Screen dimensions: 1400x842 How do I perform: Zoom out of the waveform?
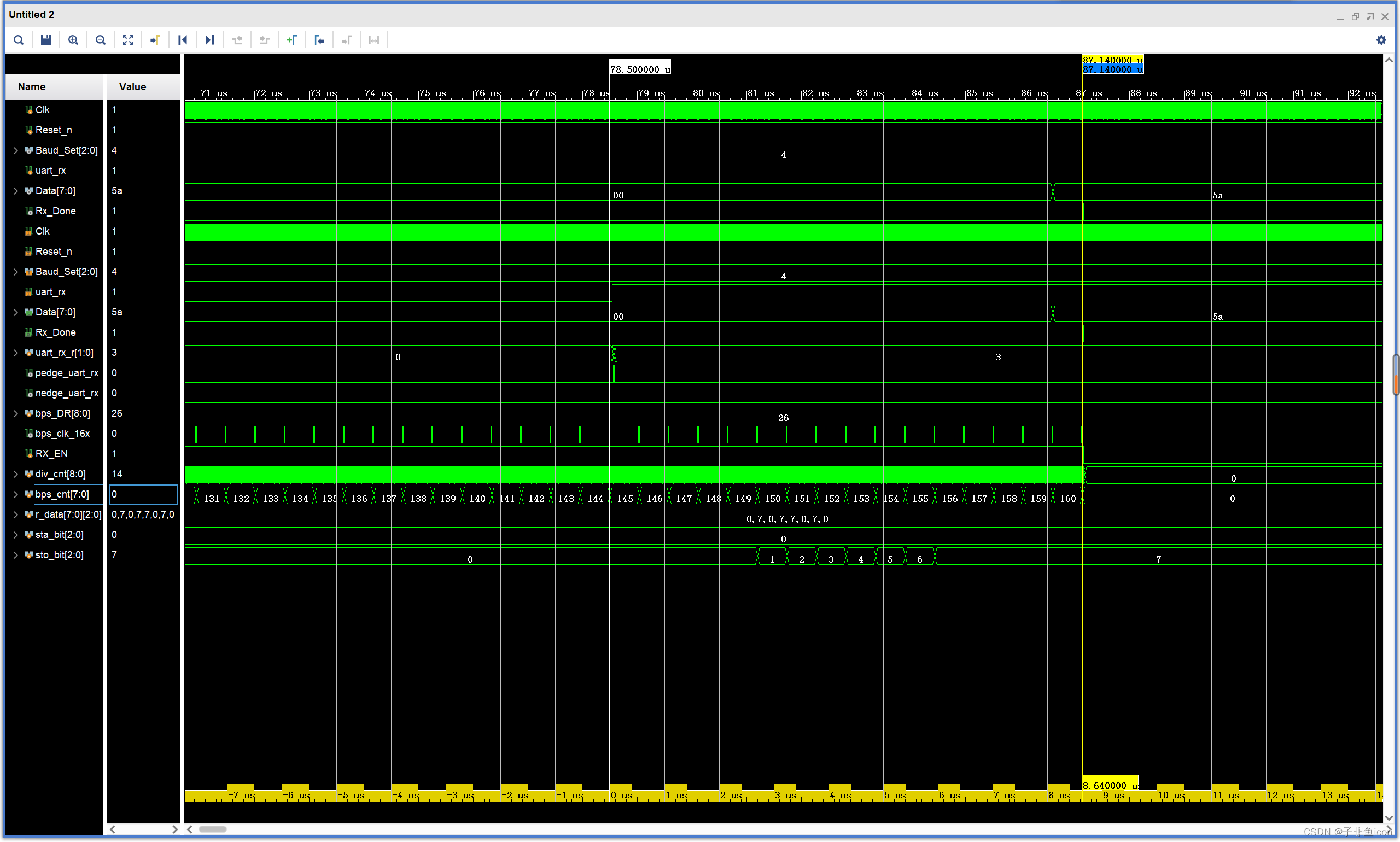101,40
